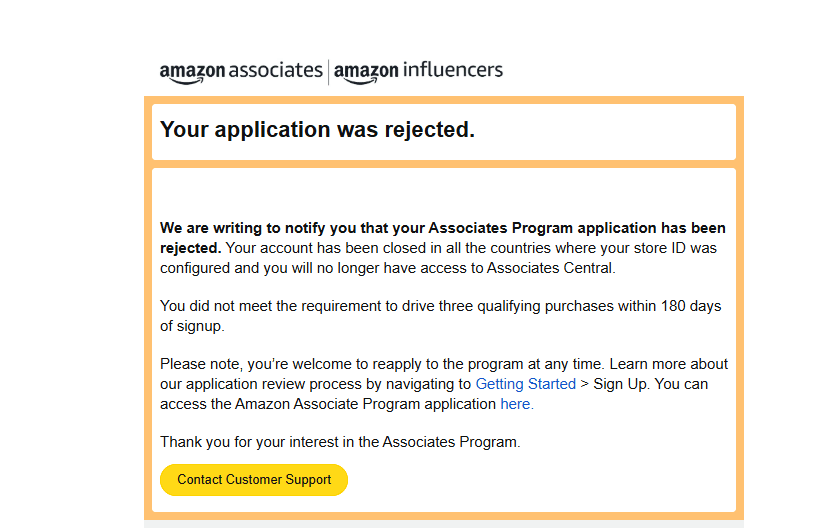821x528 pixels.
Task: Click the vertical divider between the two logos
Action: [328, 72]
